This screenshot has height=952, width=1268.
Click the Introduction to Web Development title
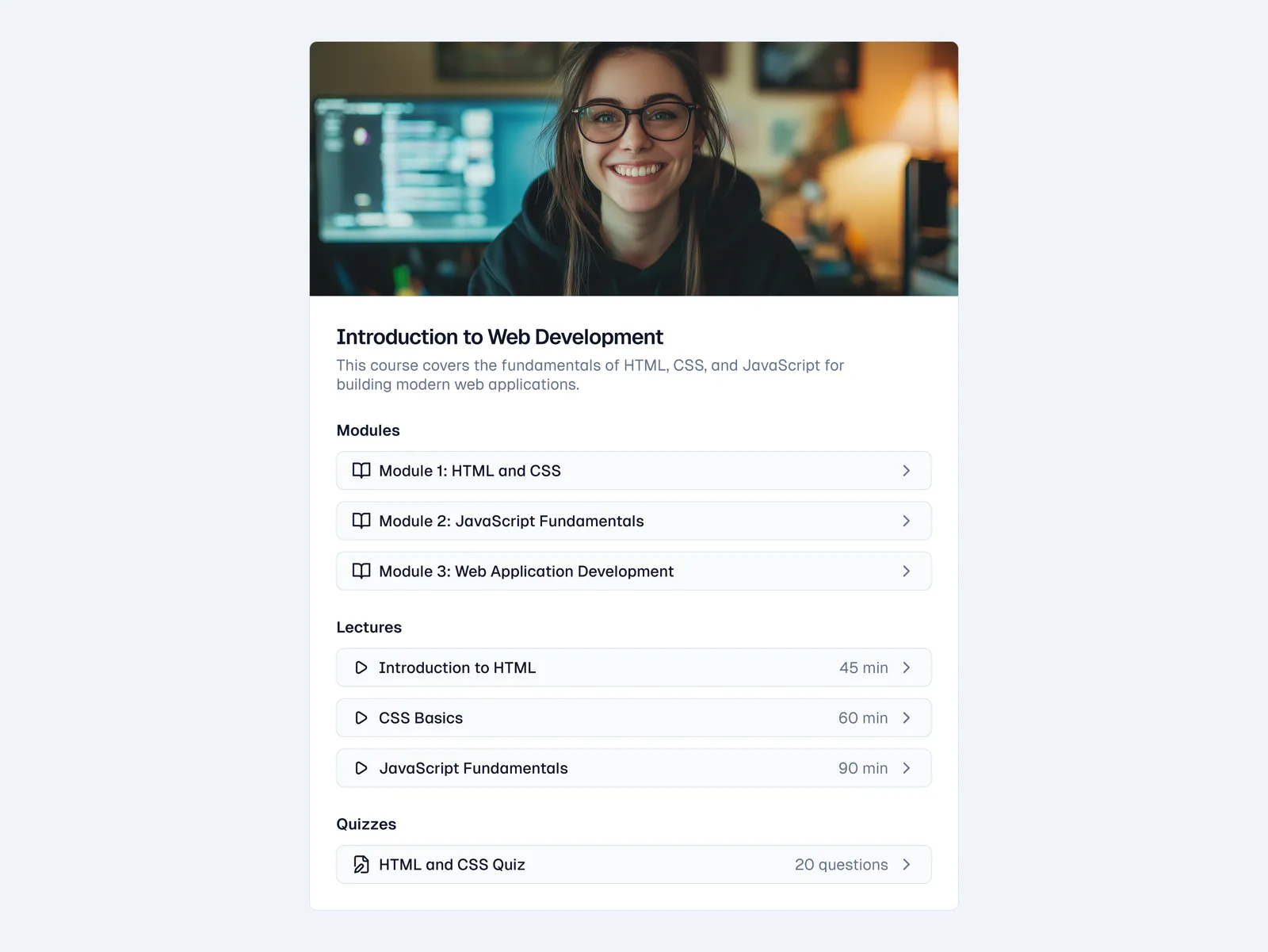click(x=499, y=337)
